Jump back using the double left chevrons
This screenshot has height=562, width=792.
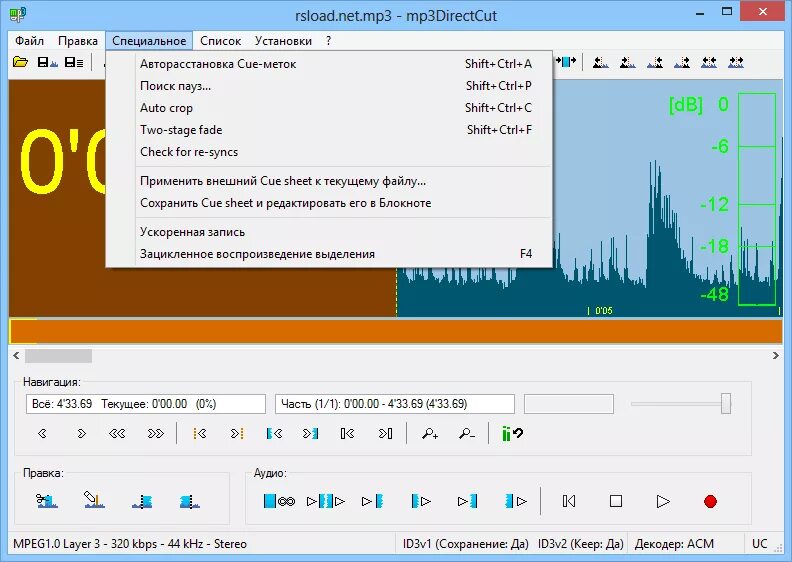[117, 433]
